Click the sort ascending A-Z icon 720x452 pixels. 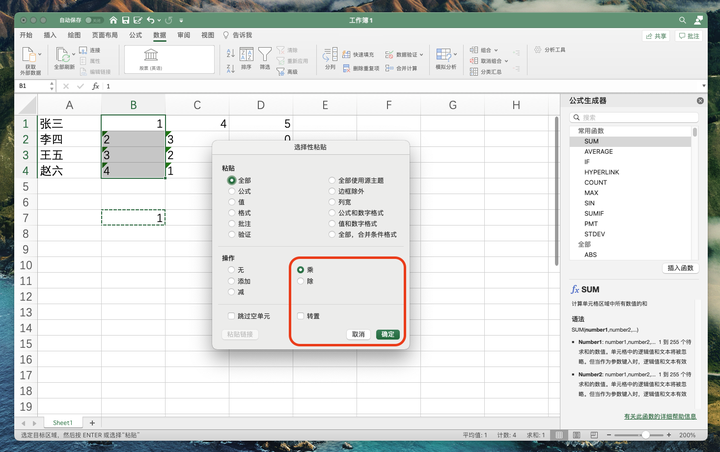click(231, 53)
